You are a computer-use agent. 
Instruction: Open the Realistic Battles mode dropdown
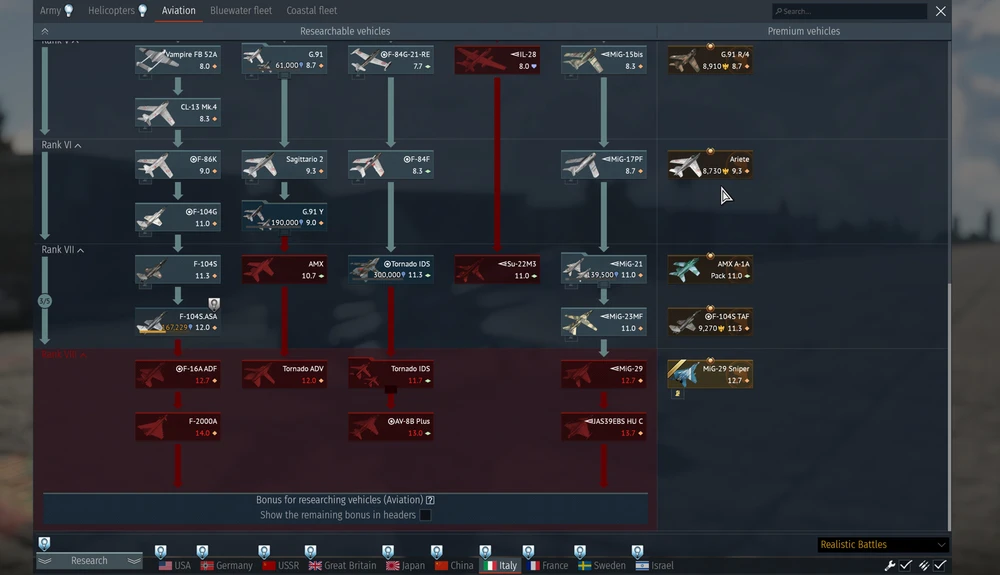(883, 544)
